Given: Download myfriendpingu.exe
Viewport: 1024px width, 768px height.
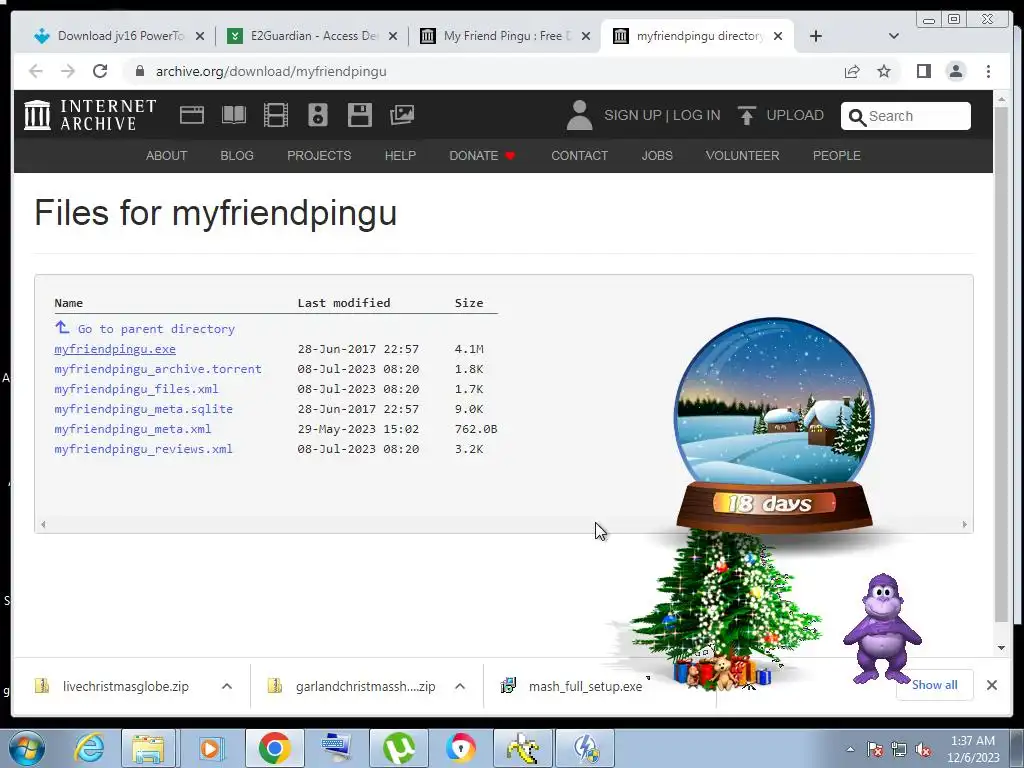Looking at the screenshot, I should (x=115, y=349).
